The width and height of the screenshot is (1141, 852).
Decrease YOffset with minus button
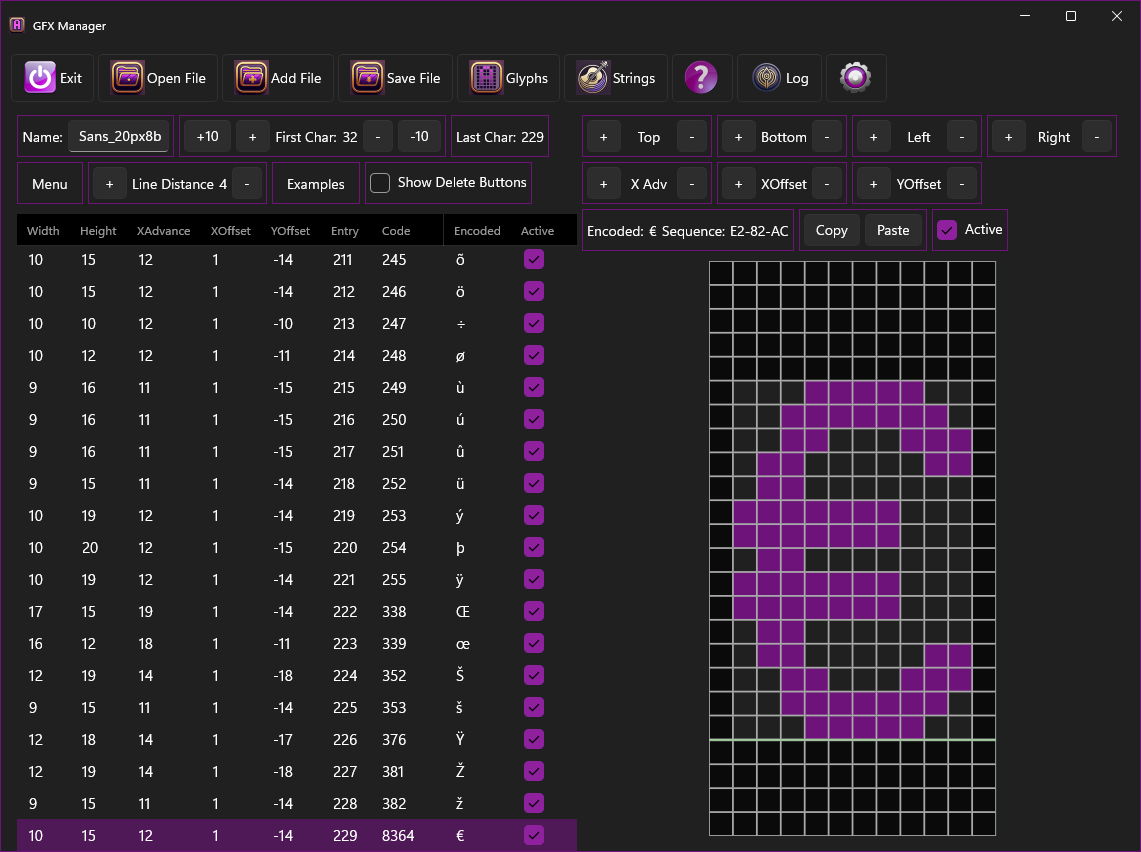(x=962, y=184)
